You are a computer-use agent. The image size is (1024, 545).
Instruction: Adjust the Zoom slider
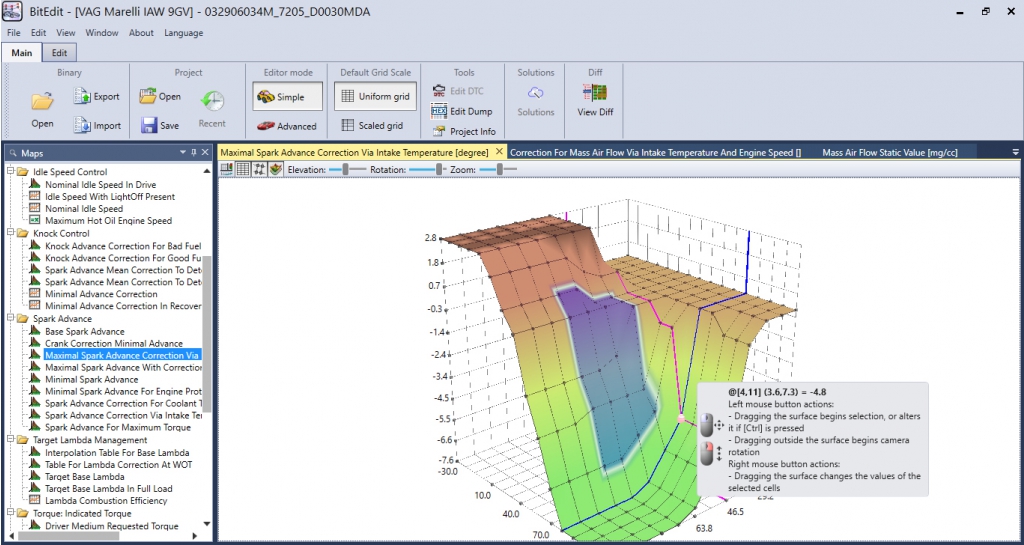498,170
